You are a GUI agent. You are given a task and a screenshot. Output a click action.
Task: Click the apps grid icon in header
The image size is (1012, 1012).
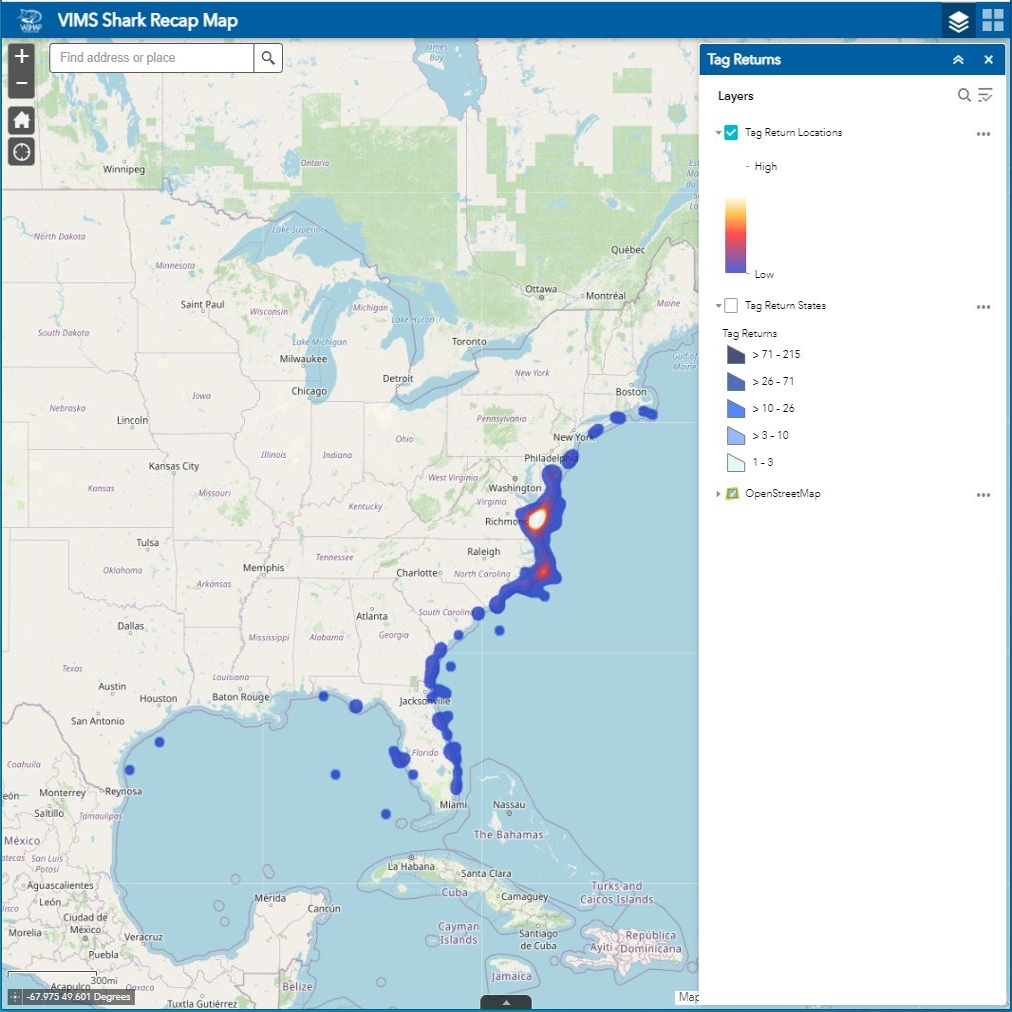coord(991,20)
